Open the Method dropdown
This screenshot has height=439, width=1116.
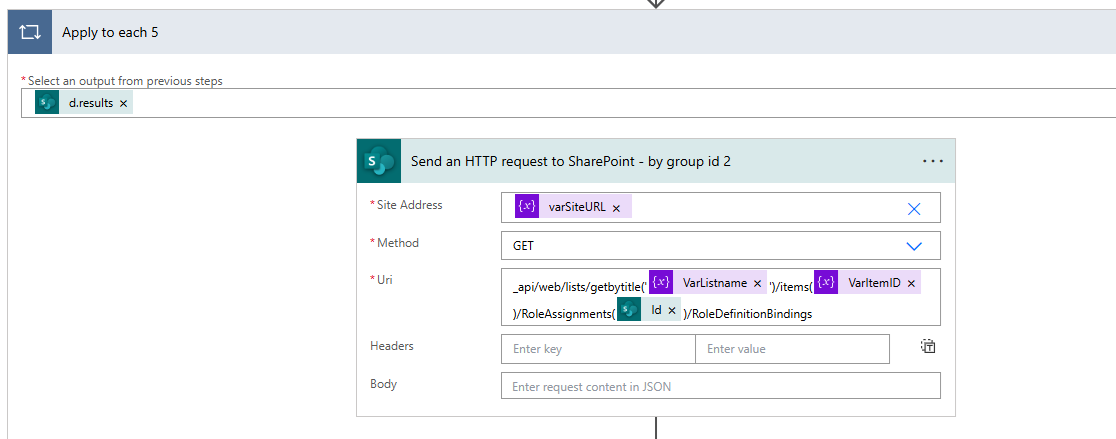click(914, 246)
